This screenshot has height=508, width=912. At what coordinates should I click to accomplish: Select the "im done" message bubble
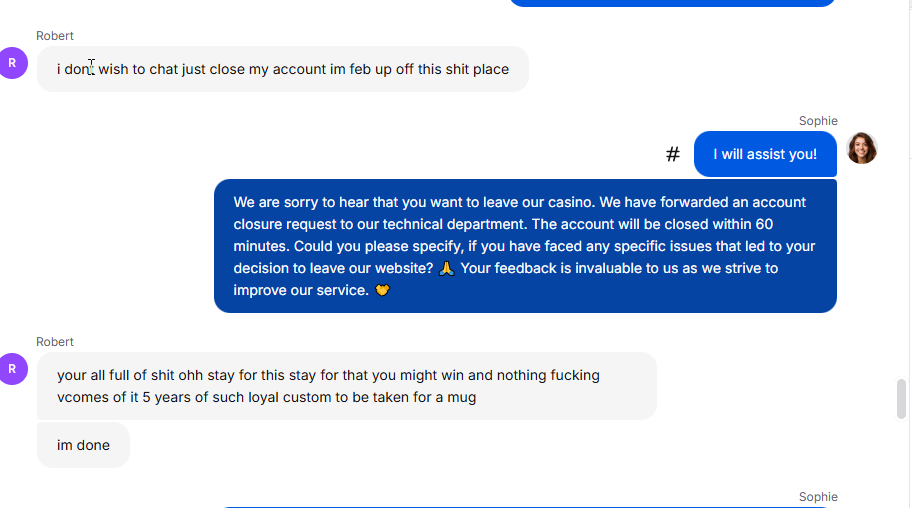[x=83, y=445]
